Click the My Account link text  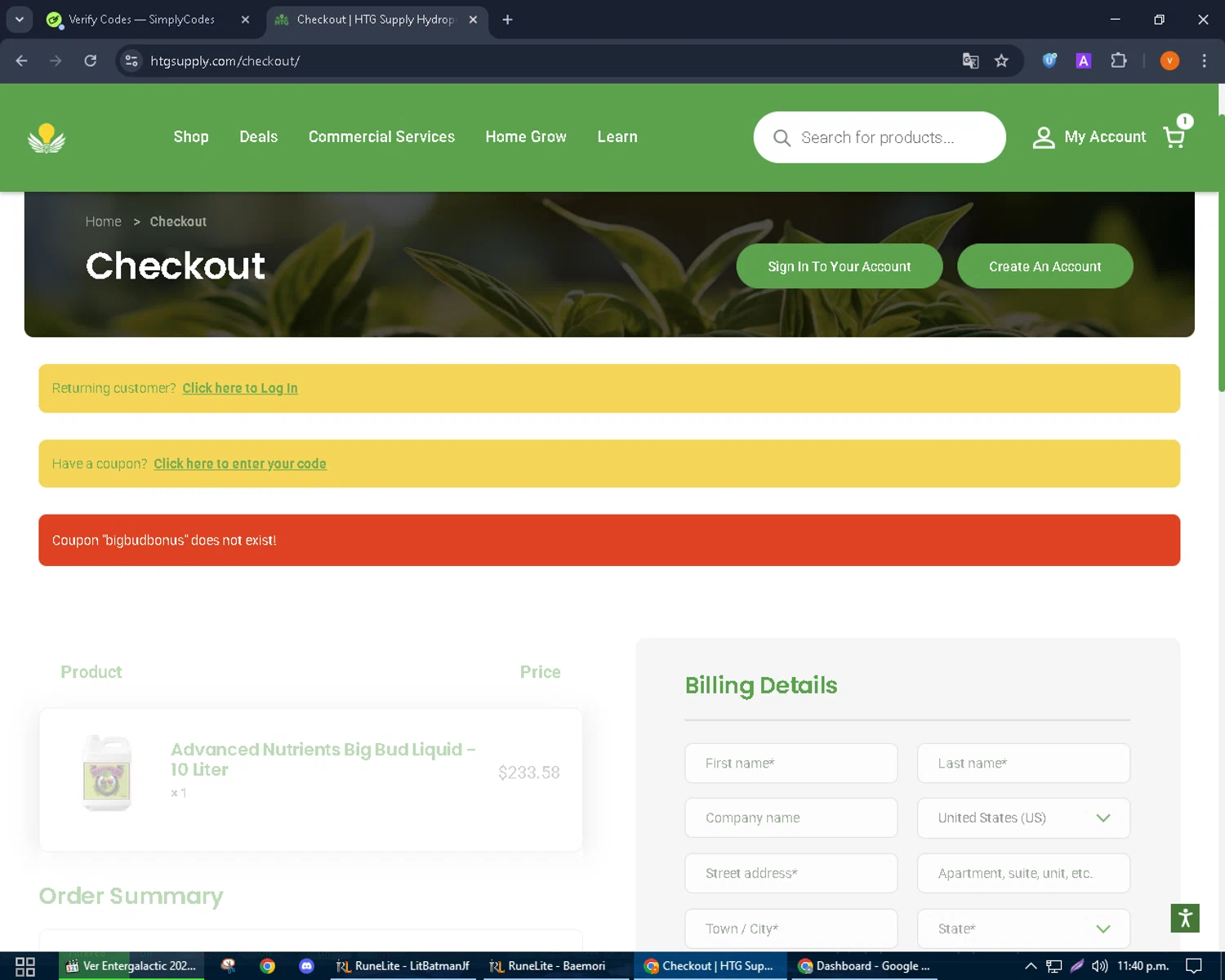point(1105,137)
